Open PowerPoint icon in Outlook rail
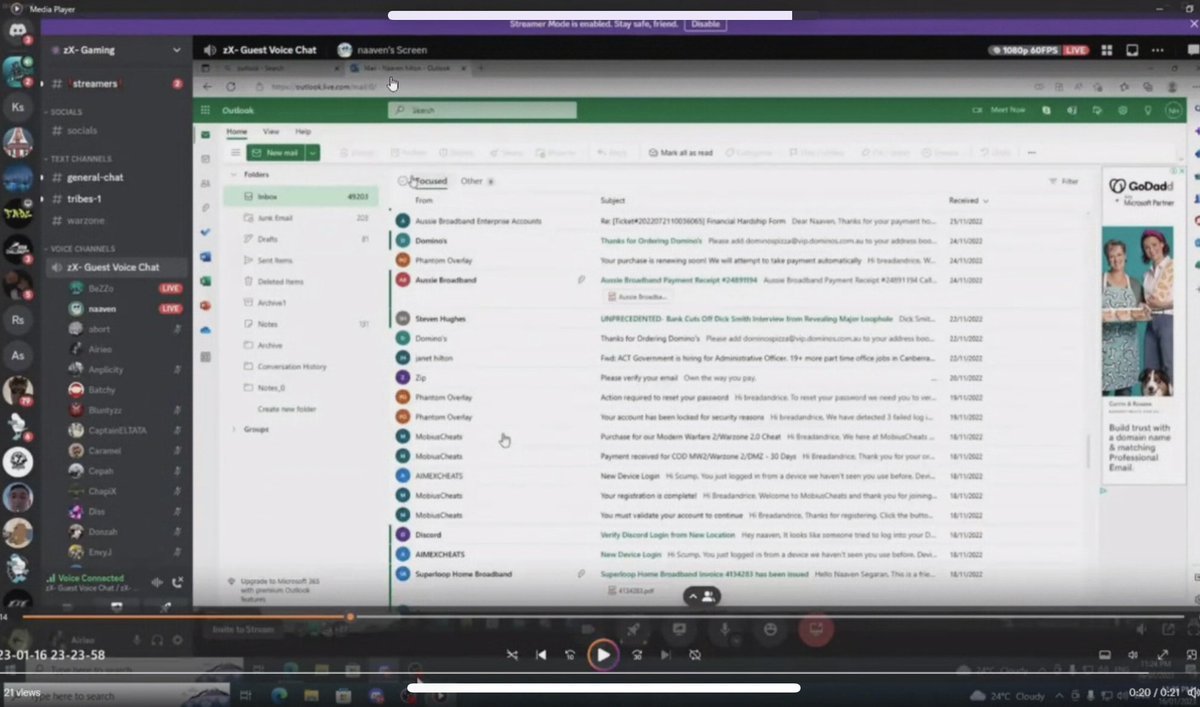Viewport: 1200px width, 707px height. 205,305
